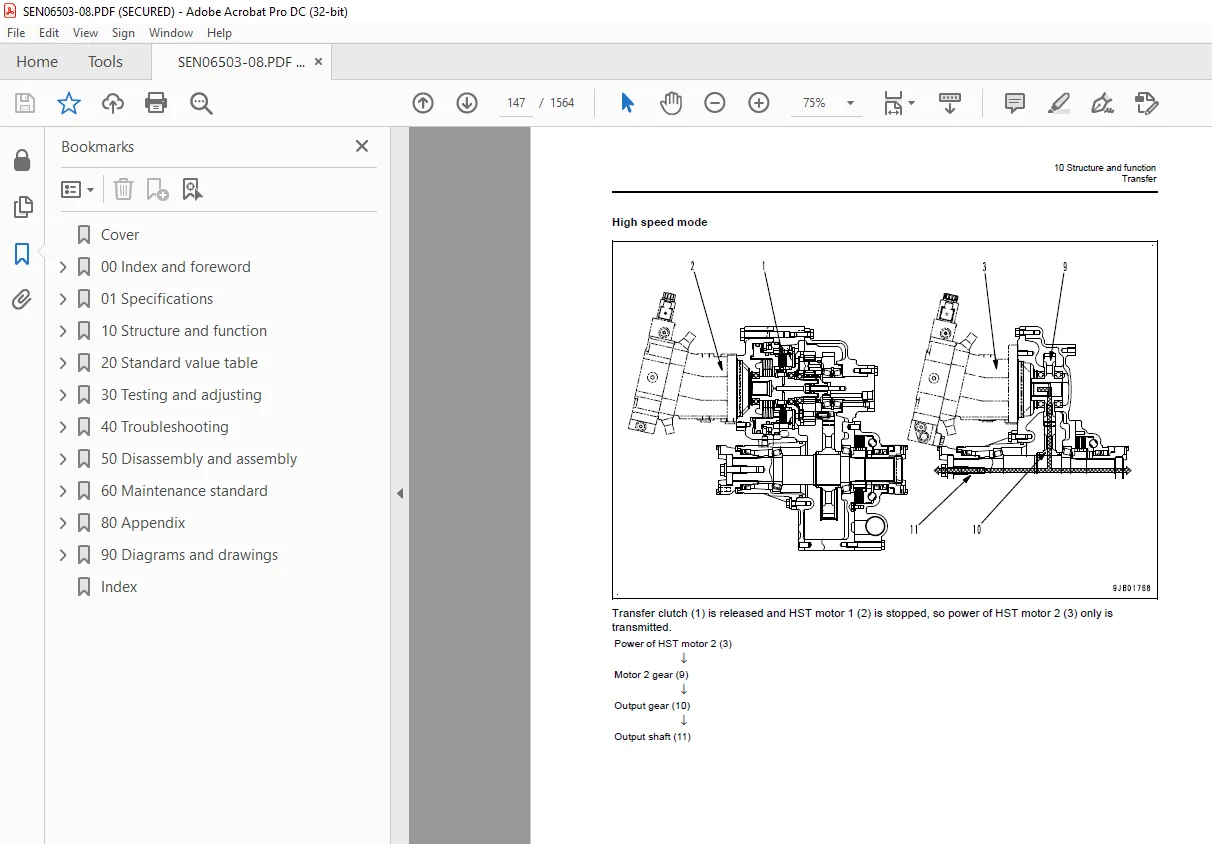
Task: Click the Save file icon
Action: click(25, 103)
